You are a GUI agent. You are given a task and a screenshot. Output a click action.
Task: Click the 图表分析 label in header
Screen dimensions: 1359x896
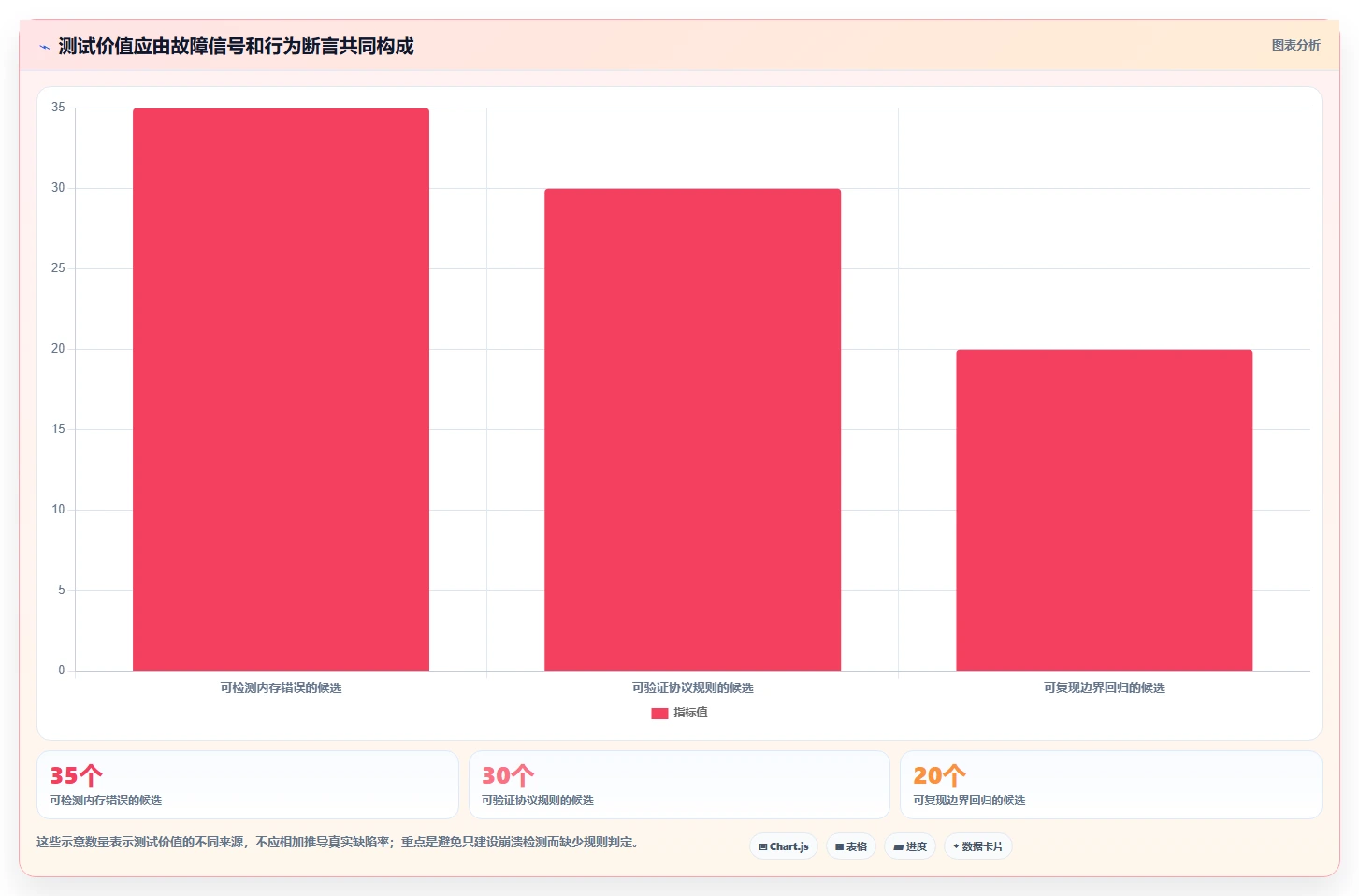[x=1295, y=45]
